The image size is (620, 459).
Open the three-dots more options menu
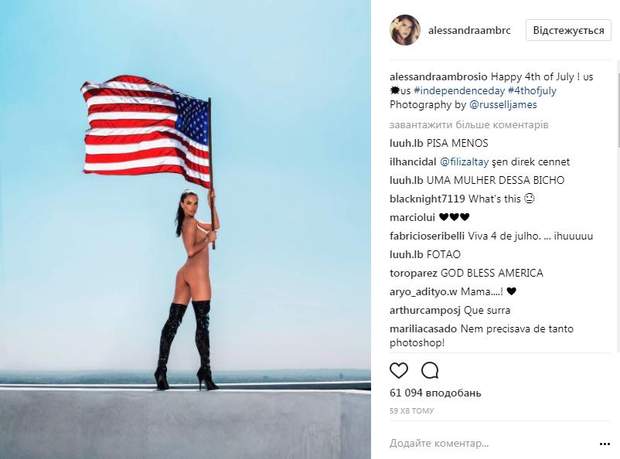click(605, 444)
